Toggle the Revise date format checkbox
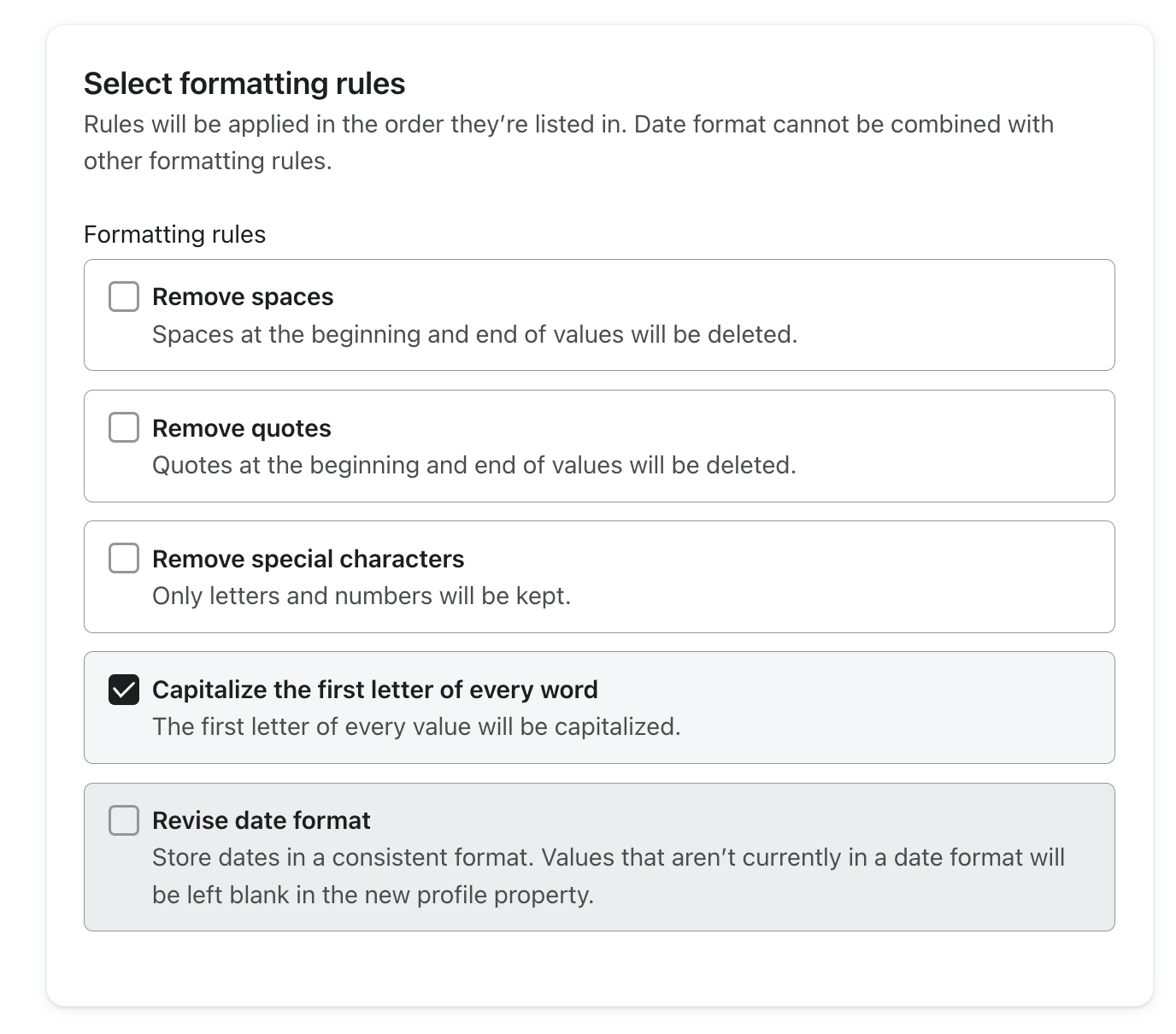Viewport: 1176px width, 1034px height. tap(124, 820)
